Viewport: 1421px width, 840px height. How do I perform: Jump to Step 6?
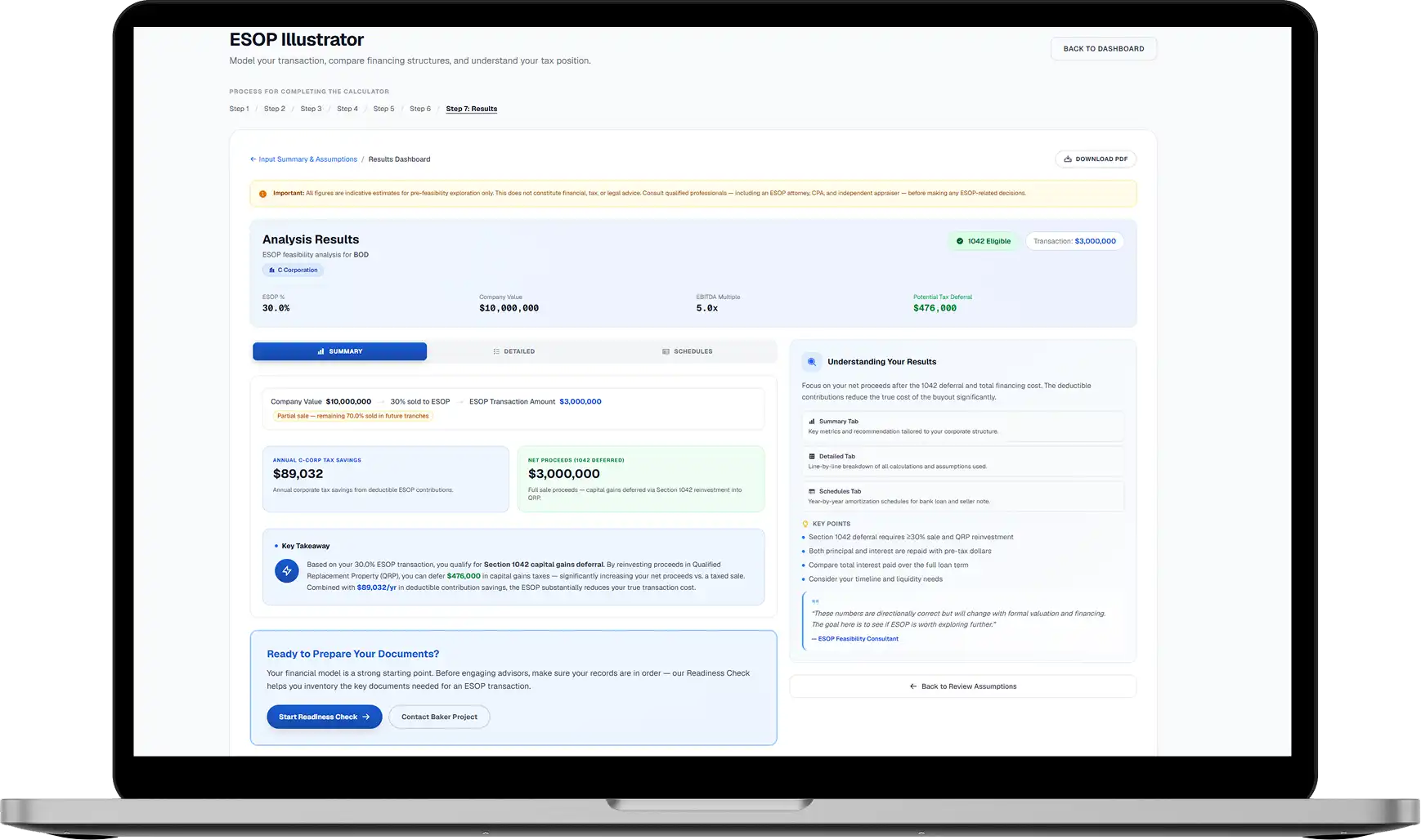420,109
